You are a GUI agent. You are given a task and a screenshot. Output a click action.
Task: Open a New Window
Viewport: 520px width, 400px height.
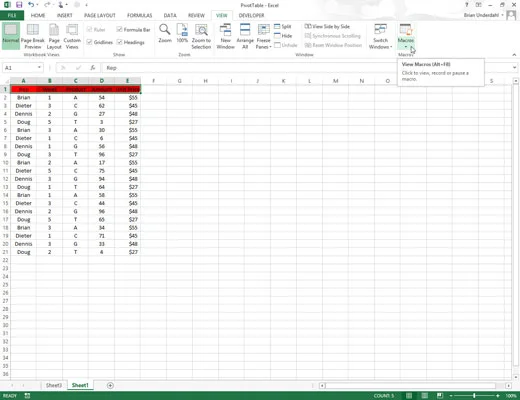pyautogui.click(x=225, y=36)
